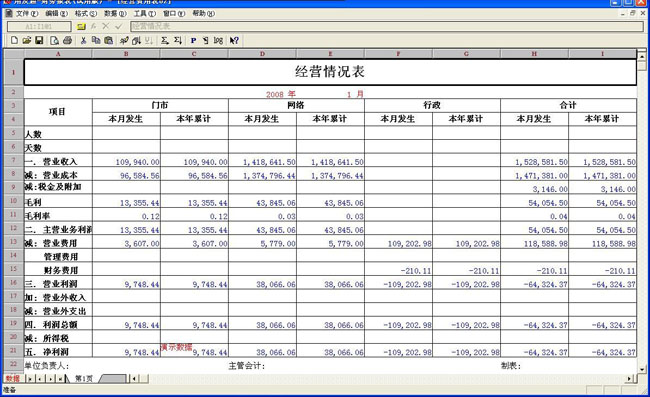Viewport: 650px width, 397px height.
Task: Click the document icon left of 文件 menu
Action: [9, 13]
